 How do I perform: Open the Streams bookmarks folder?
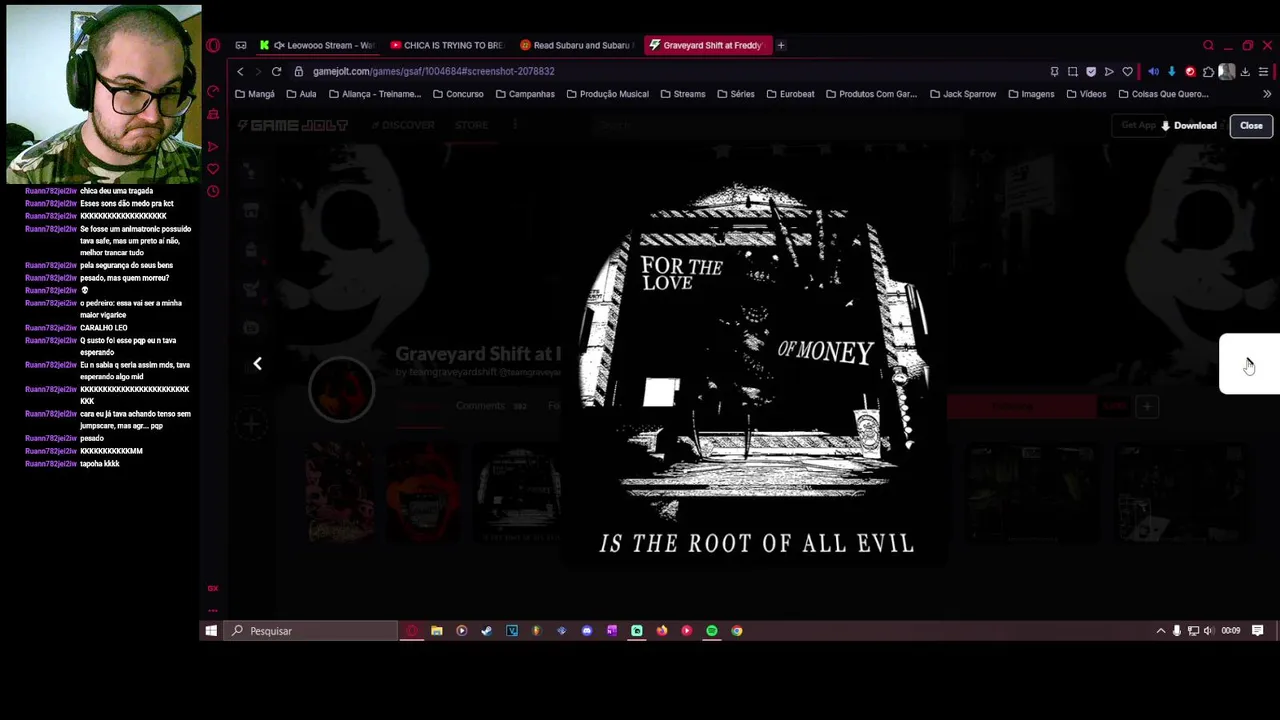(x=682, y=94)
